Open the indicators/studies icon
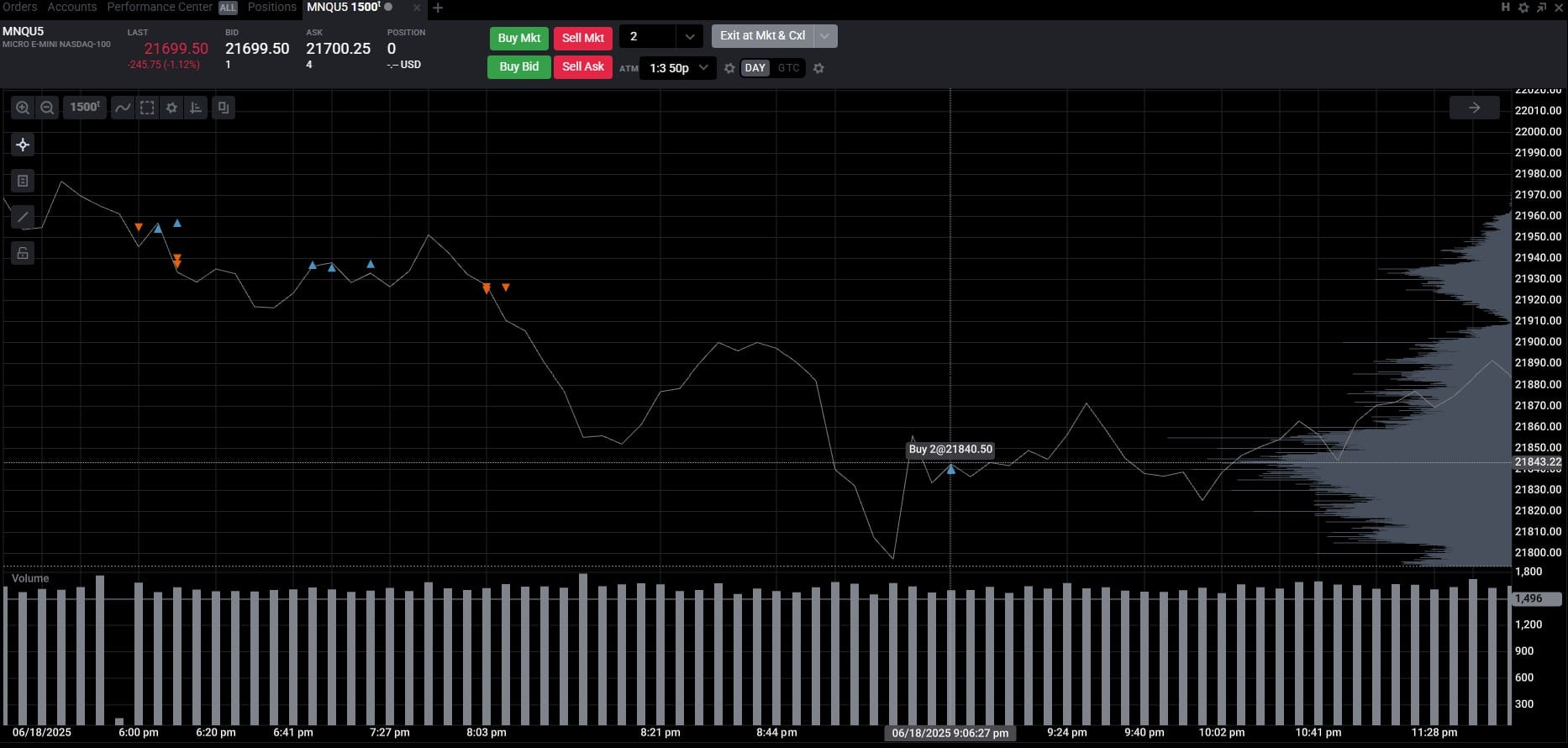1568x748 pixels. [x=196, y=108]
